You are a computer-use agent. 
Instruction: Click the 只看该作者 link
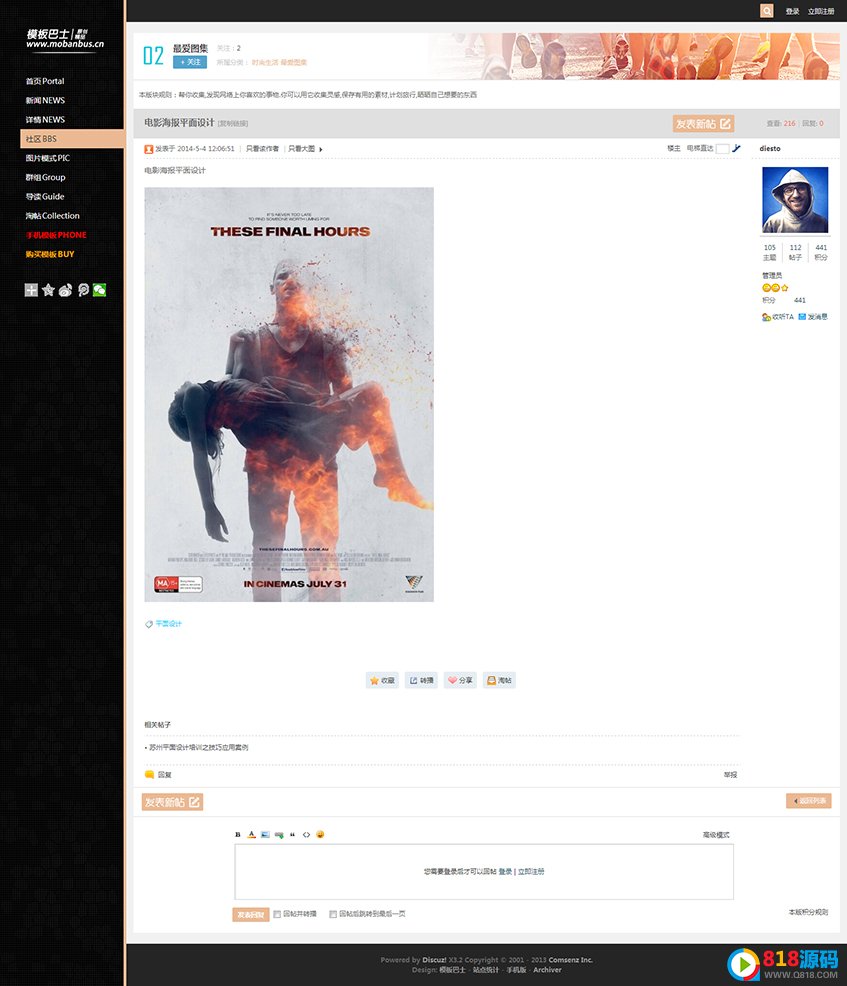[x=262, y=149]
